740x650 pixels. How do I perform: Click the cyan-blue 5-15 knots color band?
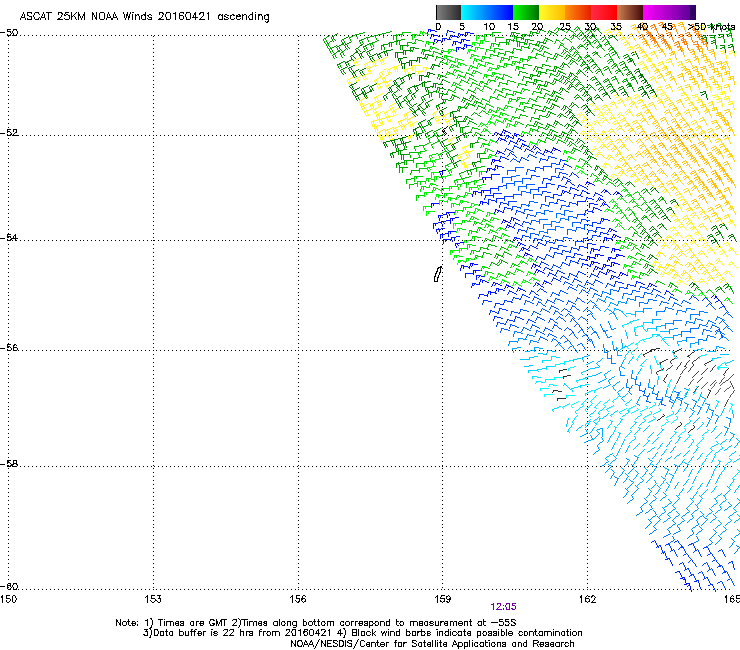(x=487, y=12)
